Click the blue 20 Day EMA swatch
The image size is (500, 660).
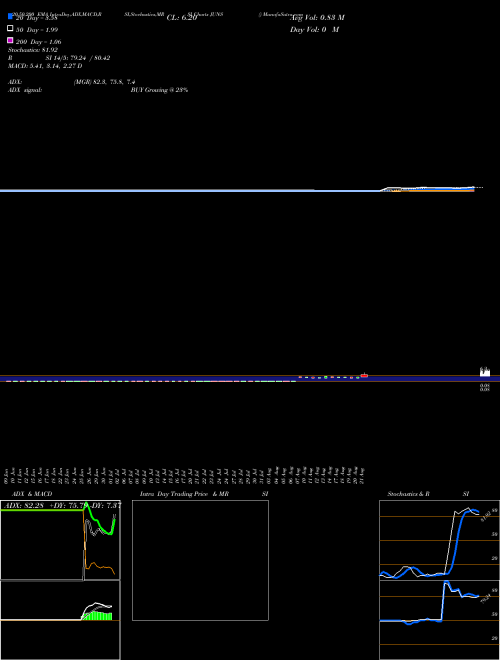tap(10, 16)
